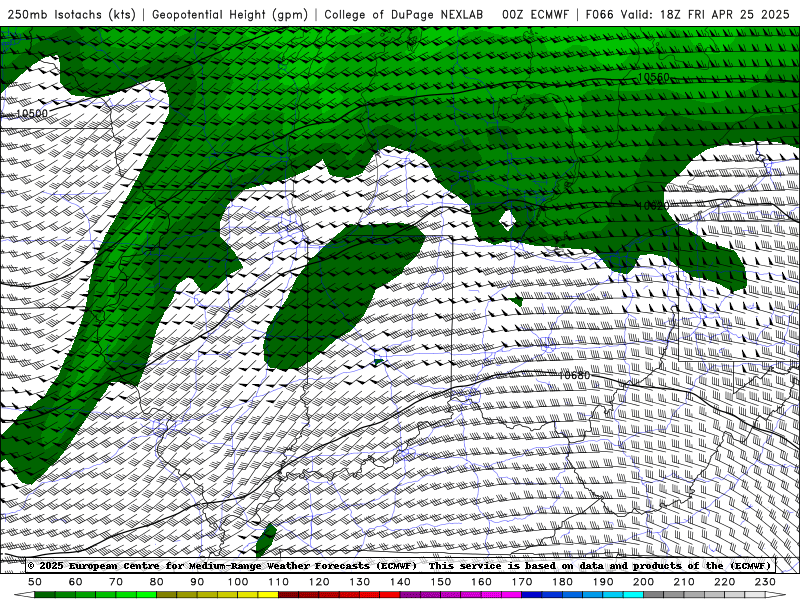800x600 pixels.
Task: Click the 220 value on the color scale
Action: pyautogui.click(x=724, y=582)
